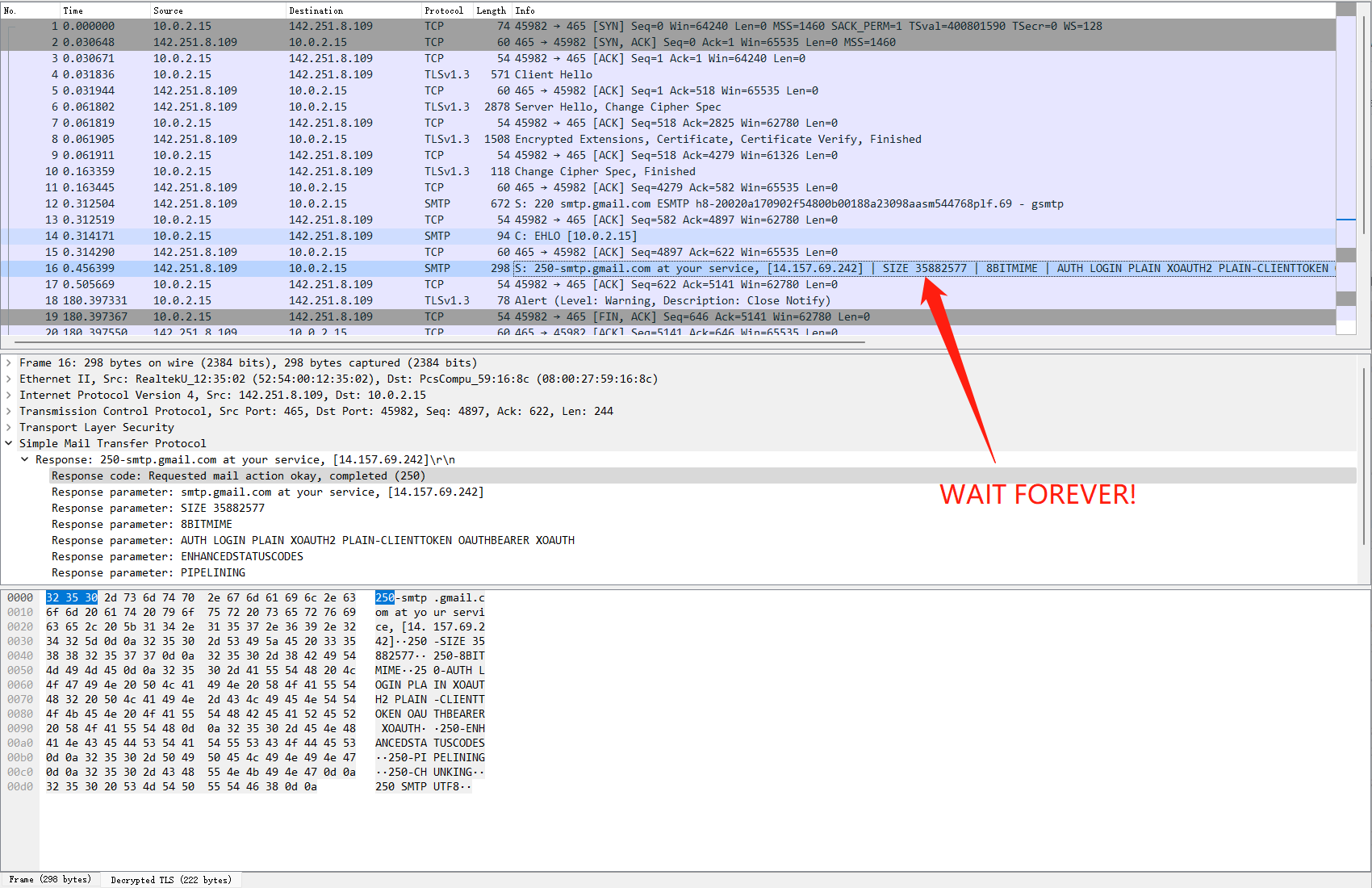Select packet 18 TLS Alert Close Notify row
Screen dimensions: 1372x888
(668, 301)
